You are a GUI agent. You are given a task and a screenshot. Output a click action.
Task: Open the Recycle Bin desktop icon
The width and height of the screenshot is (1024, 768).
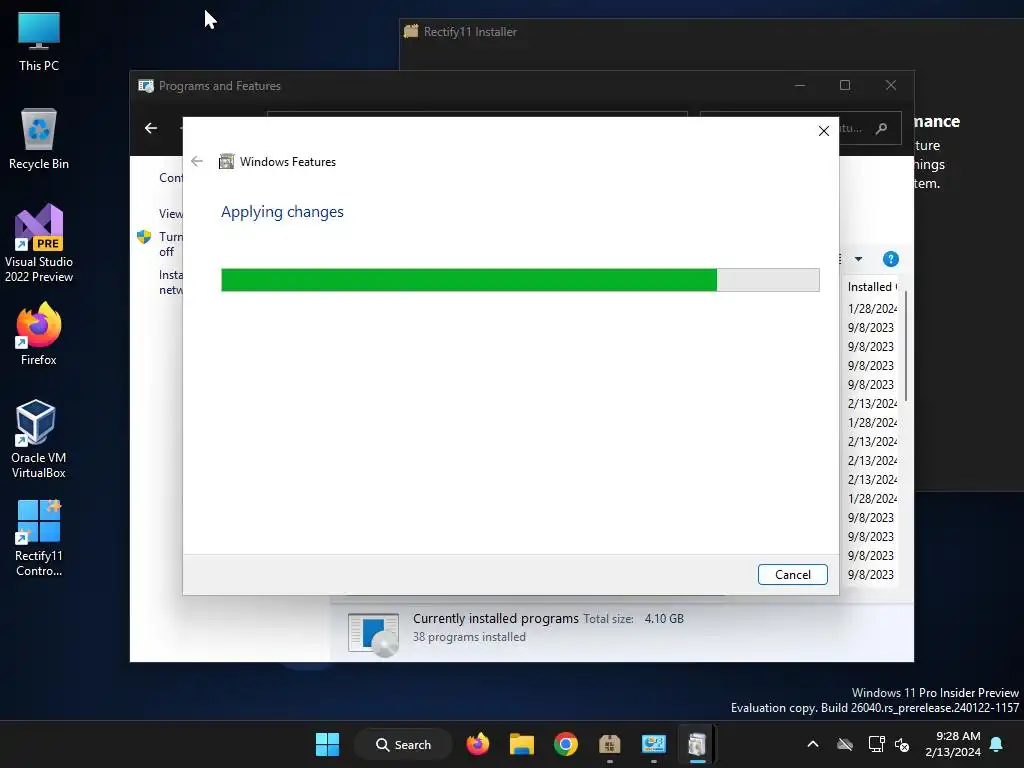(39, 139)
